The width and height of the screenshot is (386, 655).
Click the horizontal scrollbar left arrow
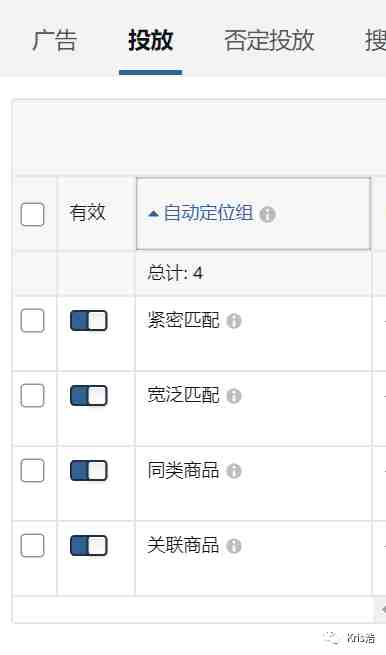point(382,609)
